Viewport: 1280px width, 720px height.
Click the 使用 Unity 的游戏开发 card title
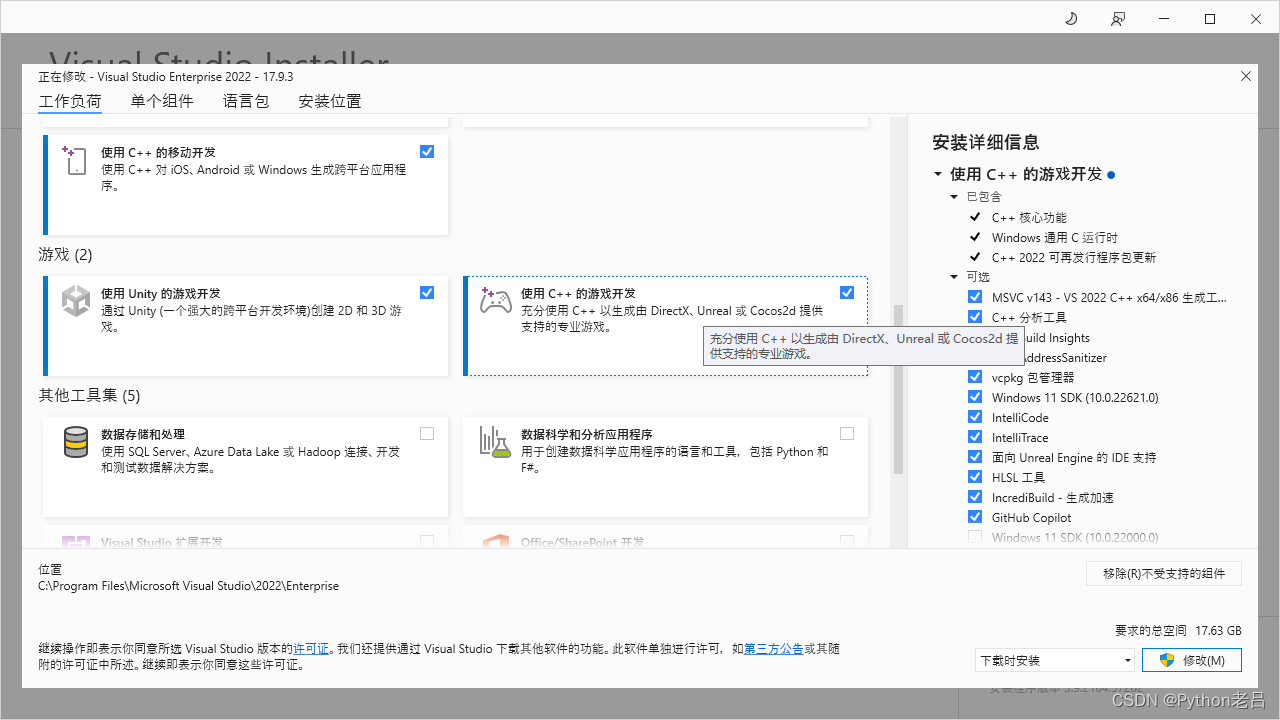pos(161,294)
